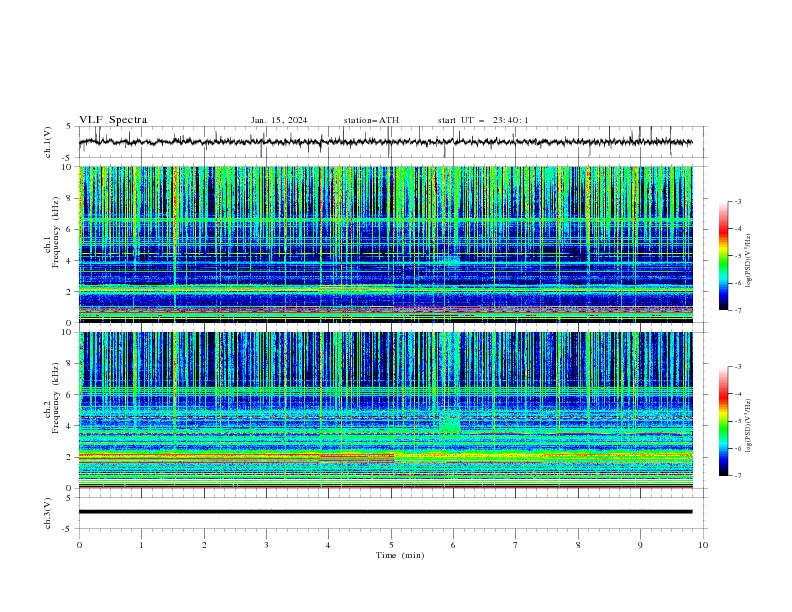
Task: Click the upper colorbar "log(PSD)(V²/Hz)" label
Action: [x=749, y=261]
